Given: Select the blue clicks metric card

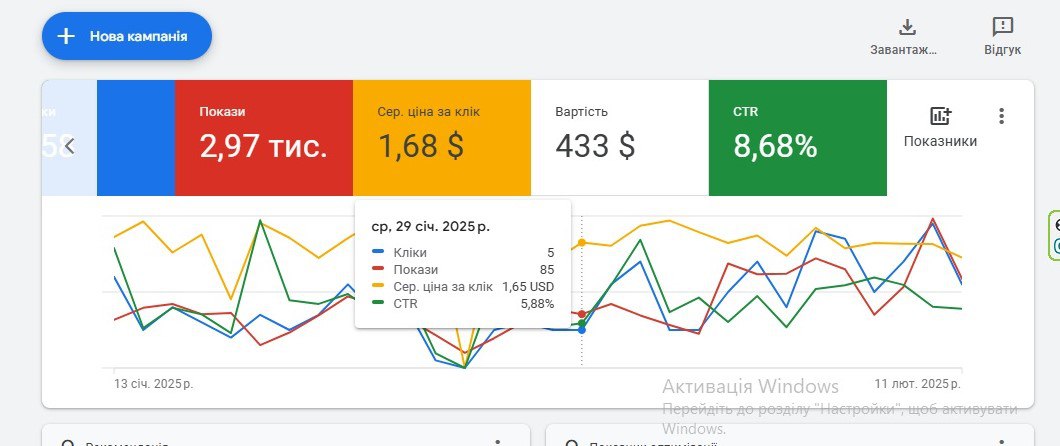Looking at the screenshot, I should (x=136, y=137).
